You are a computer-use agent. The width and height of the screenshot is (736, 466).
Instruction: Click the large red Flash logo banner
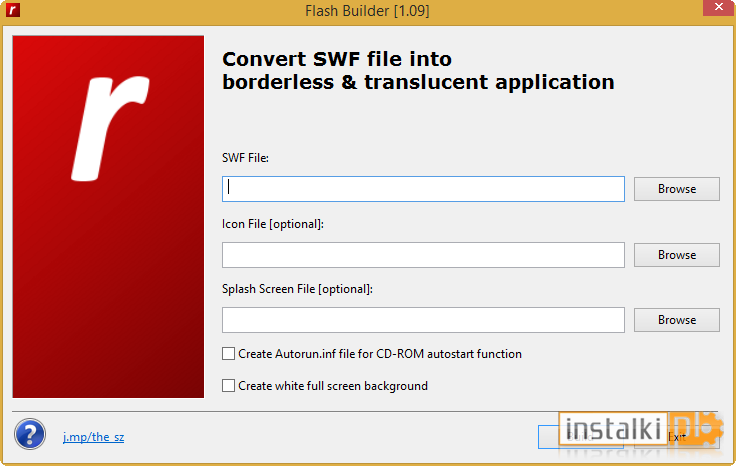(108, 217)
